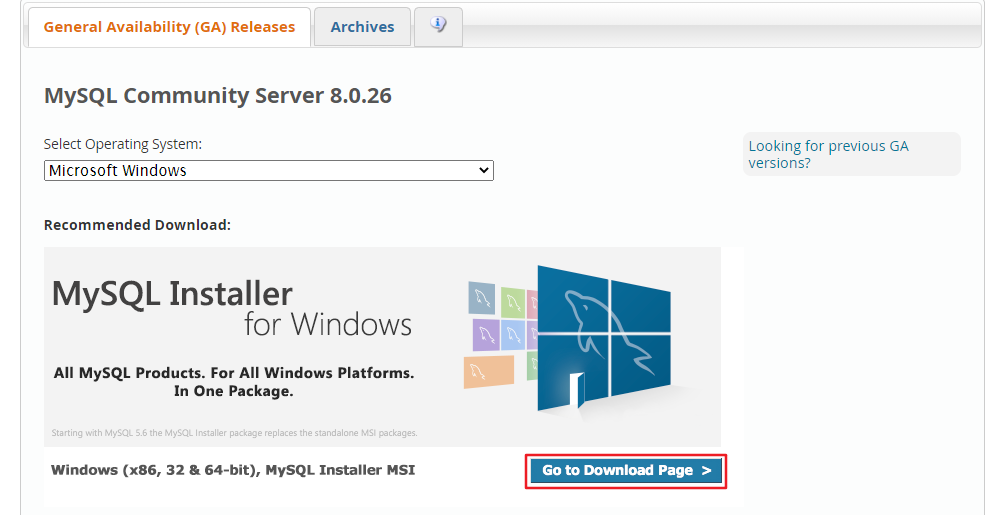The width and height of the screenshot is (1004, 515).
Task: Select the General Availability (GA) Releases tab
Action: (170, 27)
